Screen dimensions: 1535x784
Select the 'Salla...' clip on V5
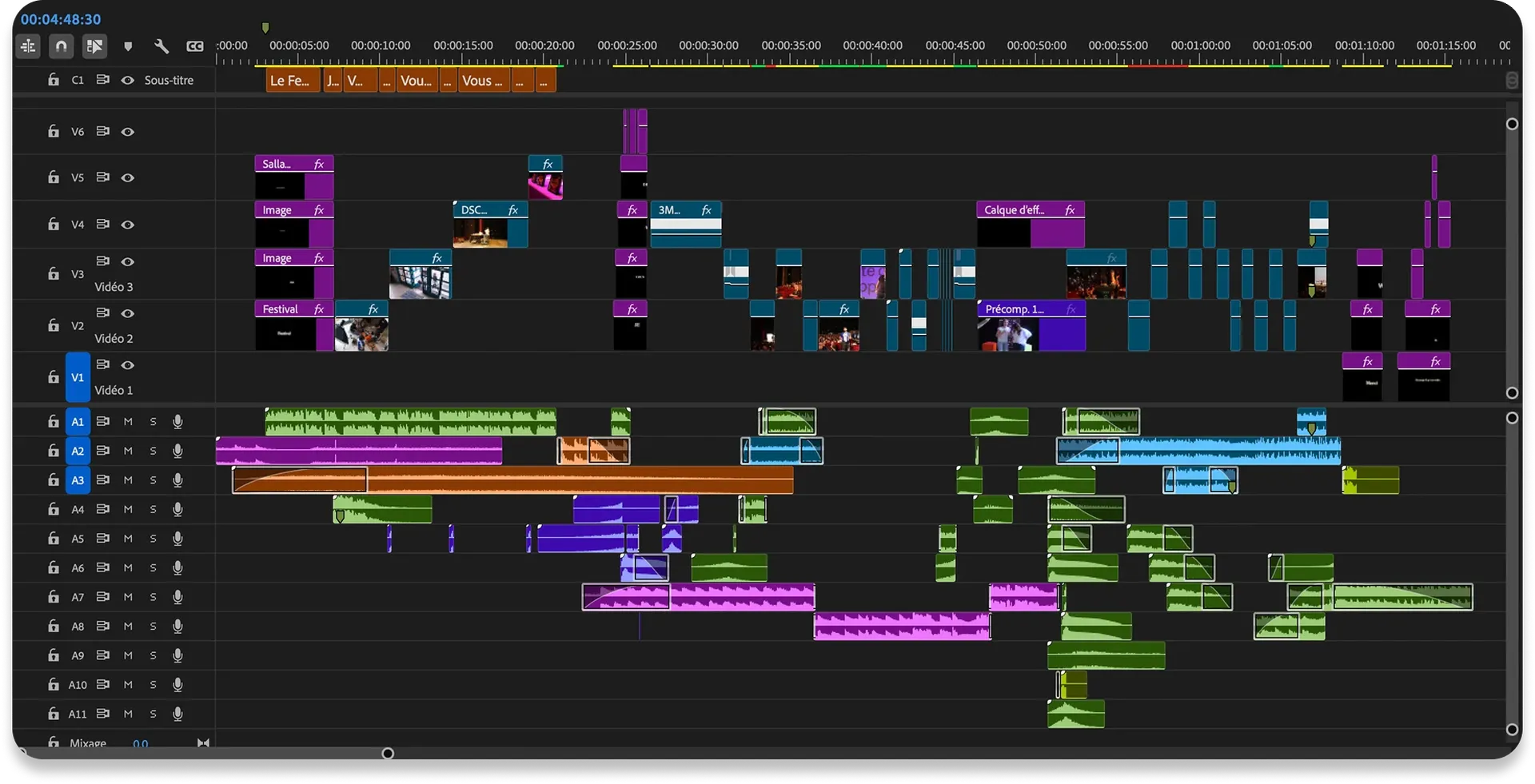[294, 177]
